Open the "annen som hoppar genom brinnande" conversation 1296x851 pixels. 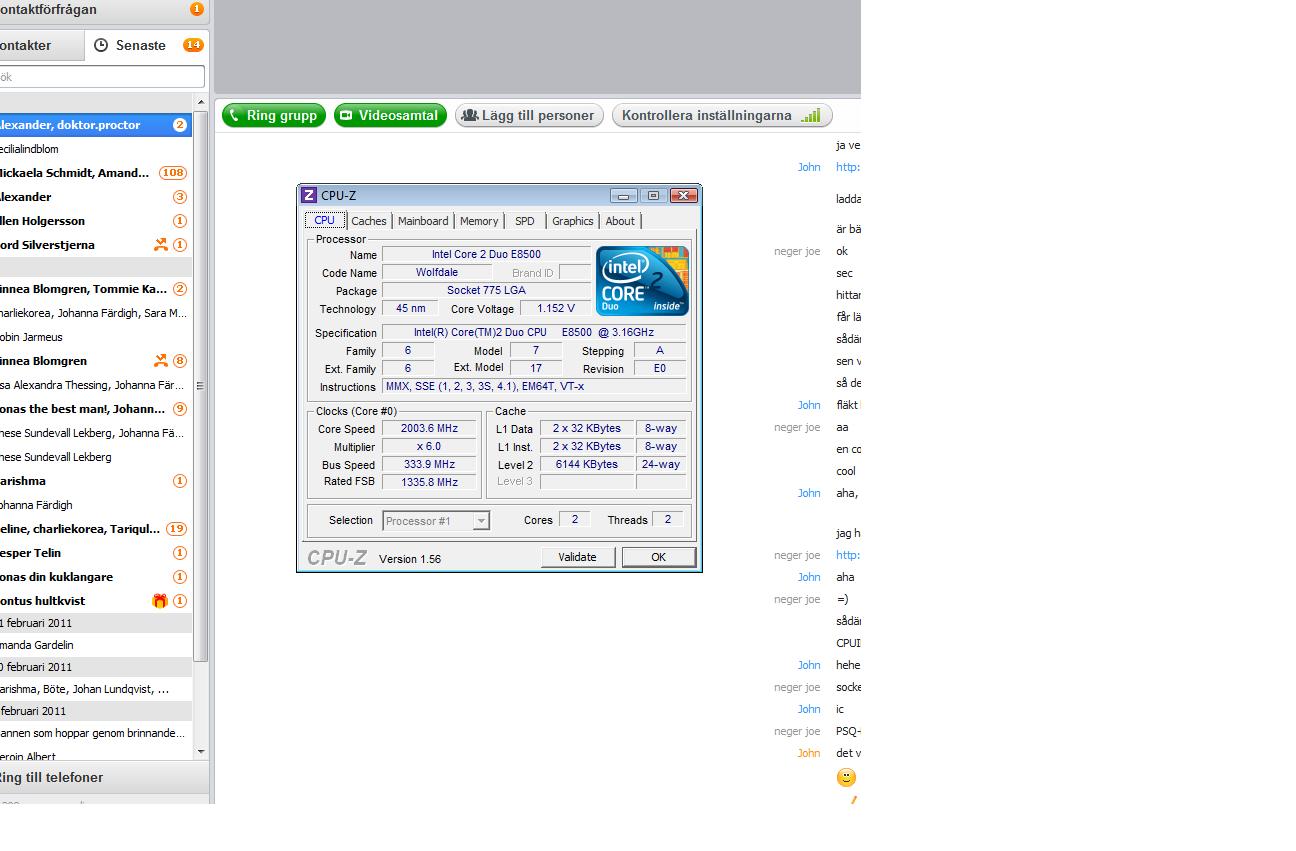[x=96, y=733]
